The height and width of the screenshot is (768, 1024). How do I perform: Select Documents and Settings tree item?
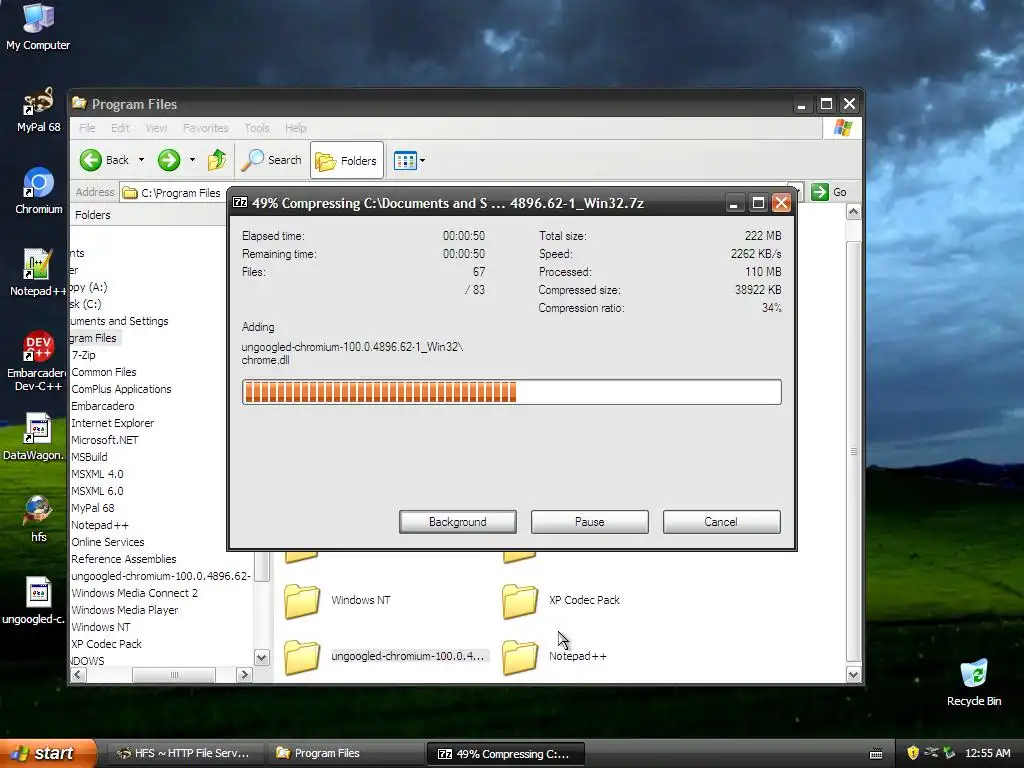pos(120,321)
